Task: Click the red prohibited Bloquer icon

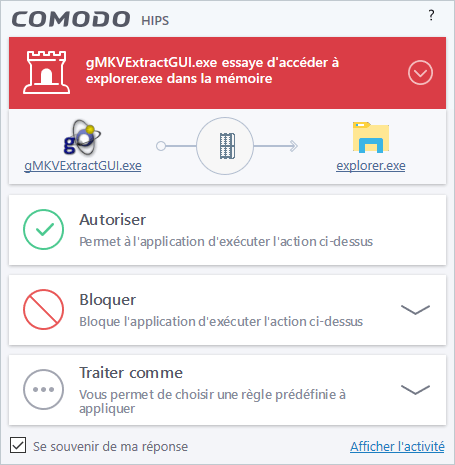Action: [43, 309]
